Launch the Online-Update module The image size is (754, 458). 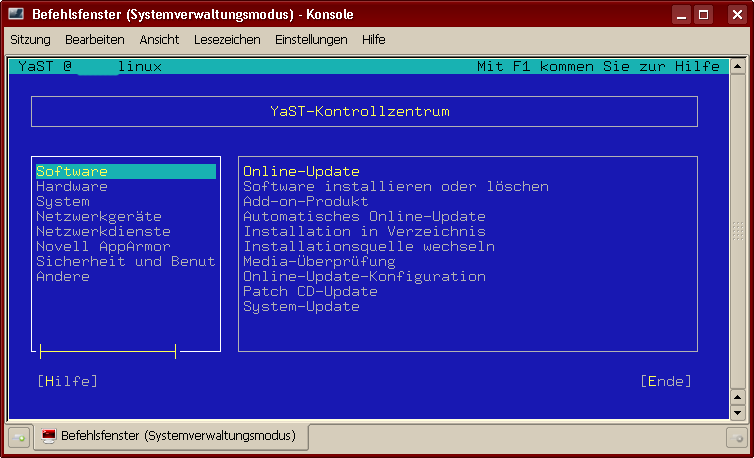click(302, 171)
